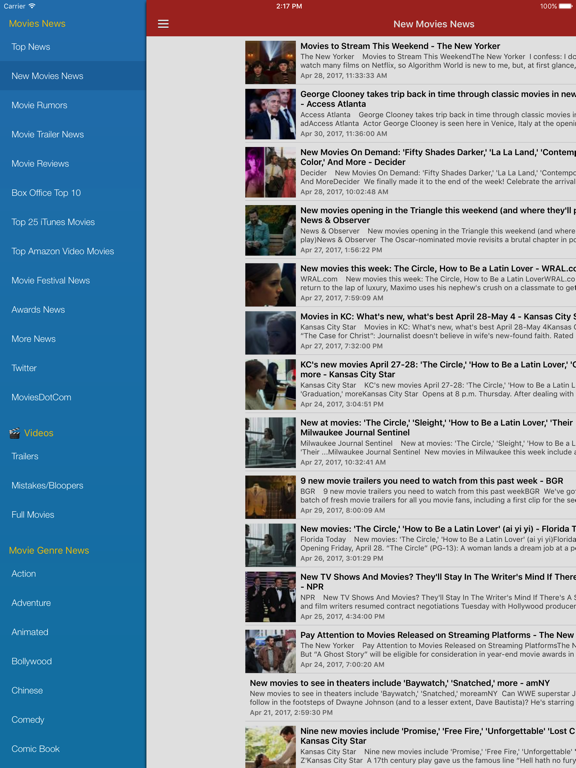This screenshot has width=576, height=768.
Task: Open KC's new movies April 27-28 thumbnail
Action: click(x=270, y=384)
